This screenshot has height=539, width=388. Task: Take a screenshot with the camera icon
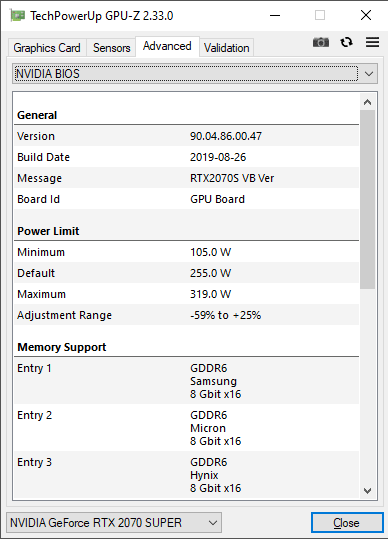(x=321, y=42)
